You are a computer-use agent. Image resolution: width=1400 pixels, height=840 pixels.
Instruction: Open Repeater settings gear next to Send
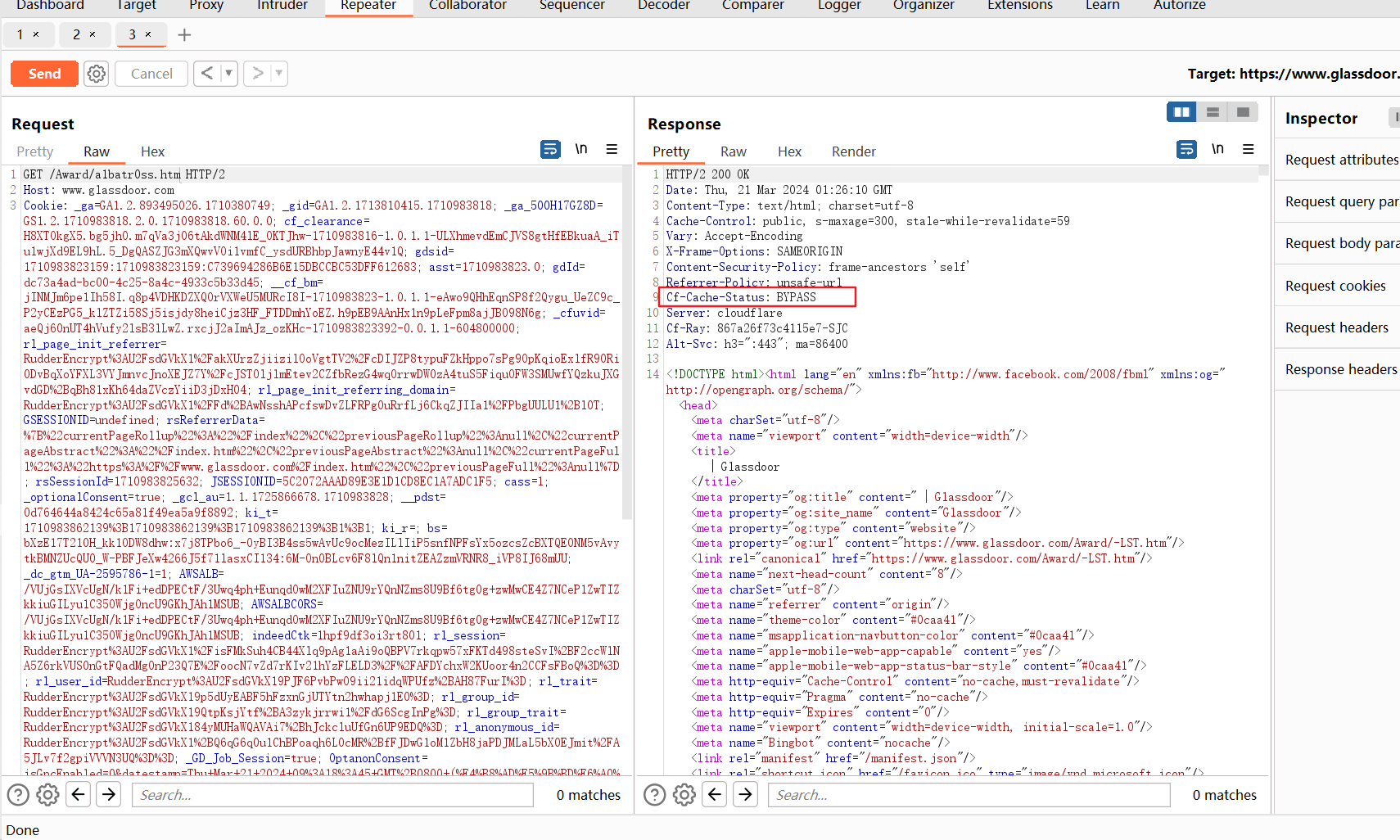[x=96, y=74]
